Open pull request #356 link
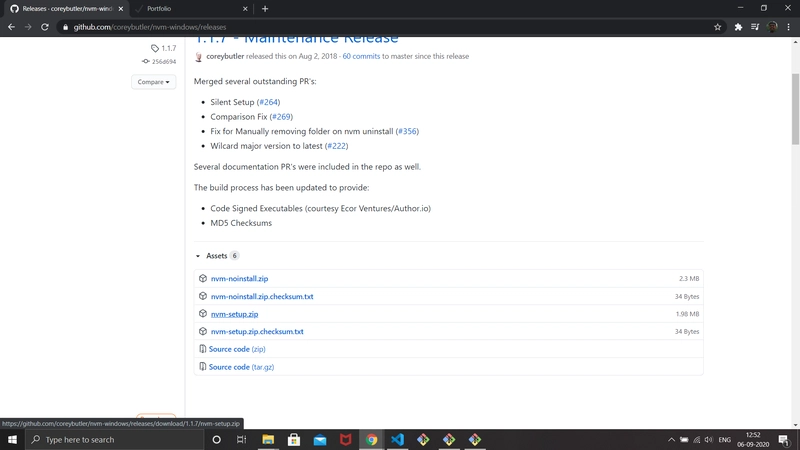The height and width of the screenshot is (450, 800). click(x=407, y=131)
